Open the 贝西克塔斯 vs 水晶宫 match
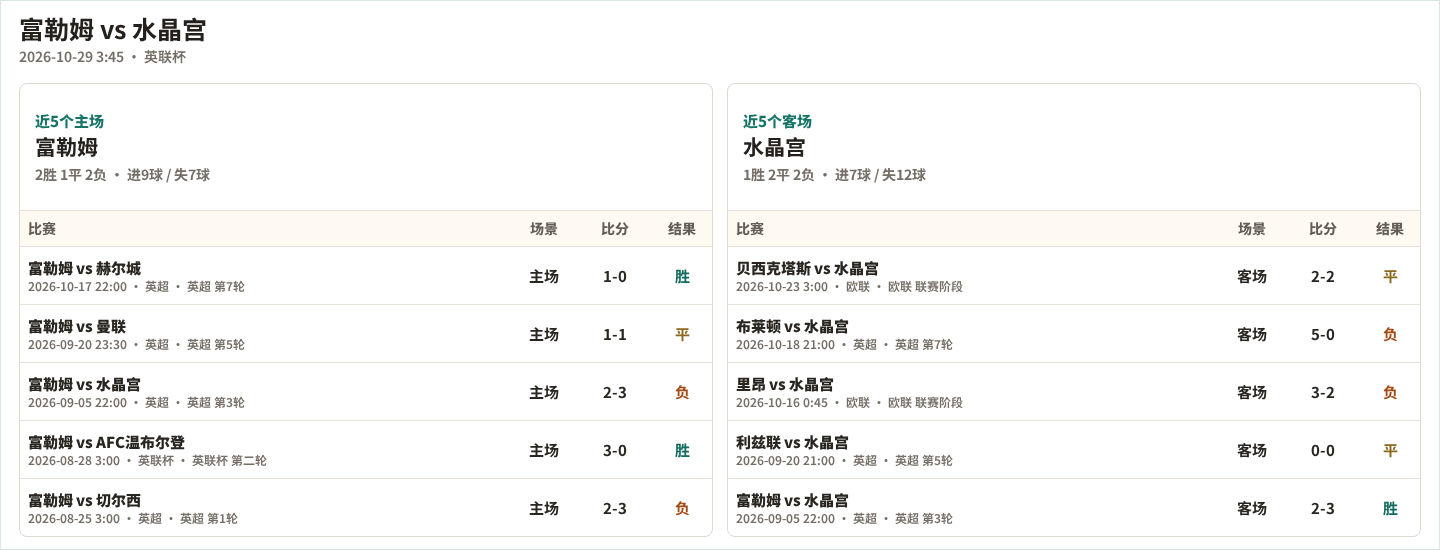Screen dimensions: 1440x550 tap(808, 268)
